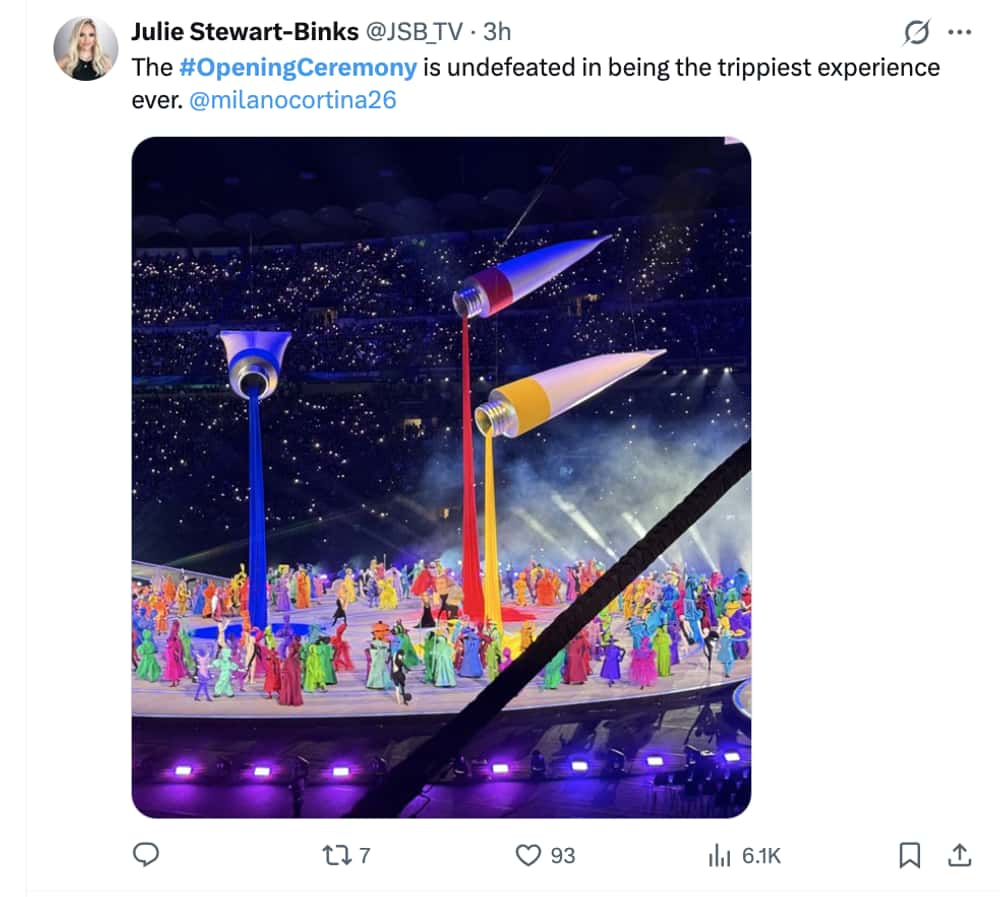Open share menu from the upload arrow
The width and height of the screenshot is (1000, 897).
pyautogui.click(x=959, y=855)
